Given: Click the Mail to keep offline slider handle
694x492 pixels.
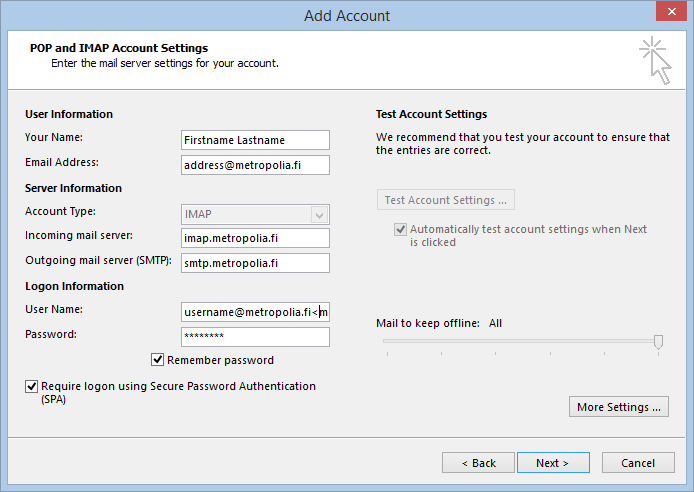Looking at the screenshot, I should [x=659, y=342].
